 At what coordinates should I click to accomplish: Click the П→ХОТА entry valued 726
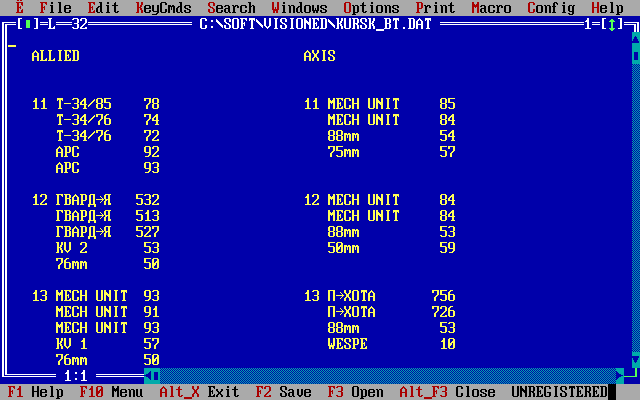pyautogui.click(x=351, y=312)
